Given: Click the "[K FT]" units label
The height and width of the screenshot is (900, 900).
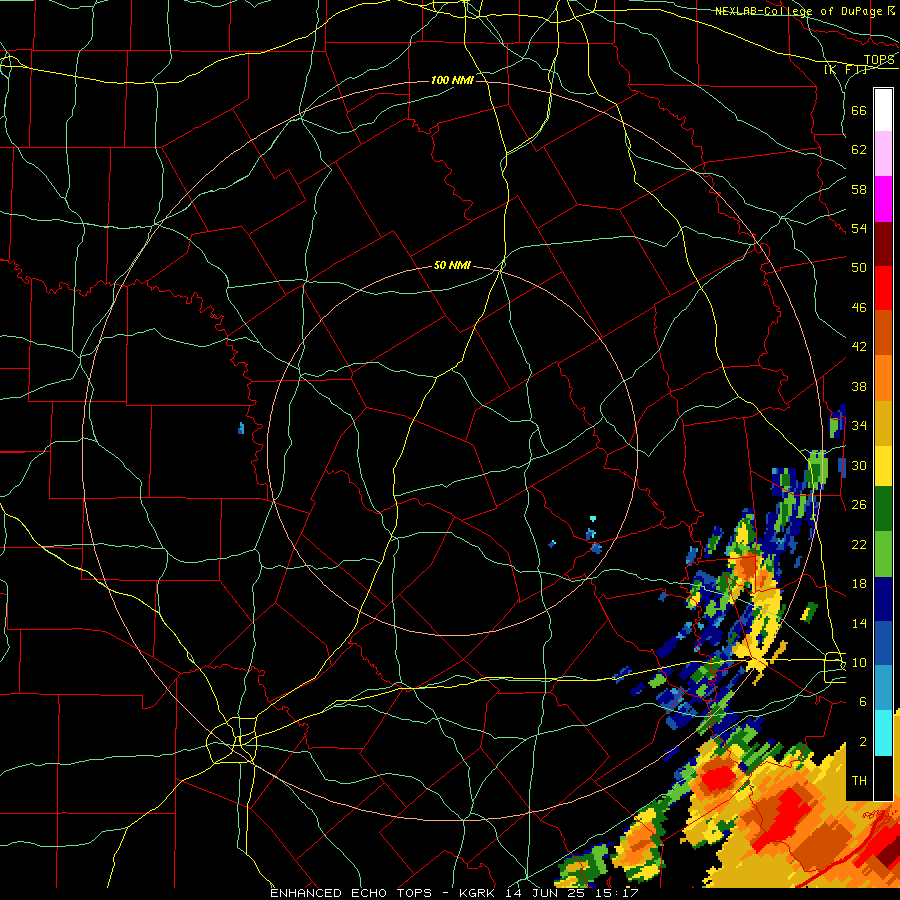Looking at the screenshot, I should tap(845, 70).
